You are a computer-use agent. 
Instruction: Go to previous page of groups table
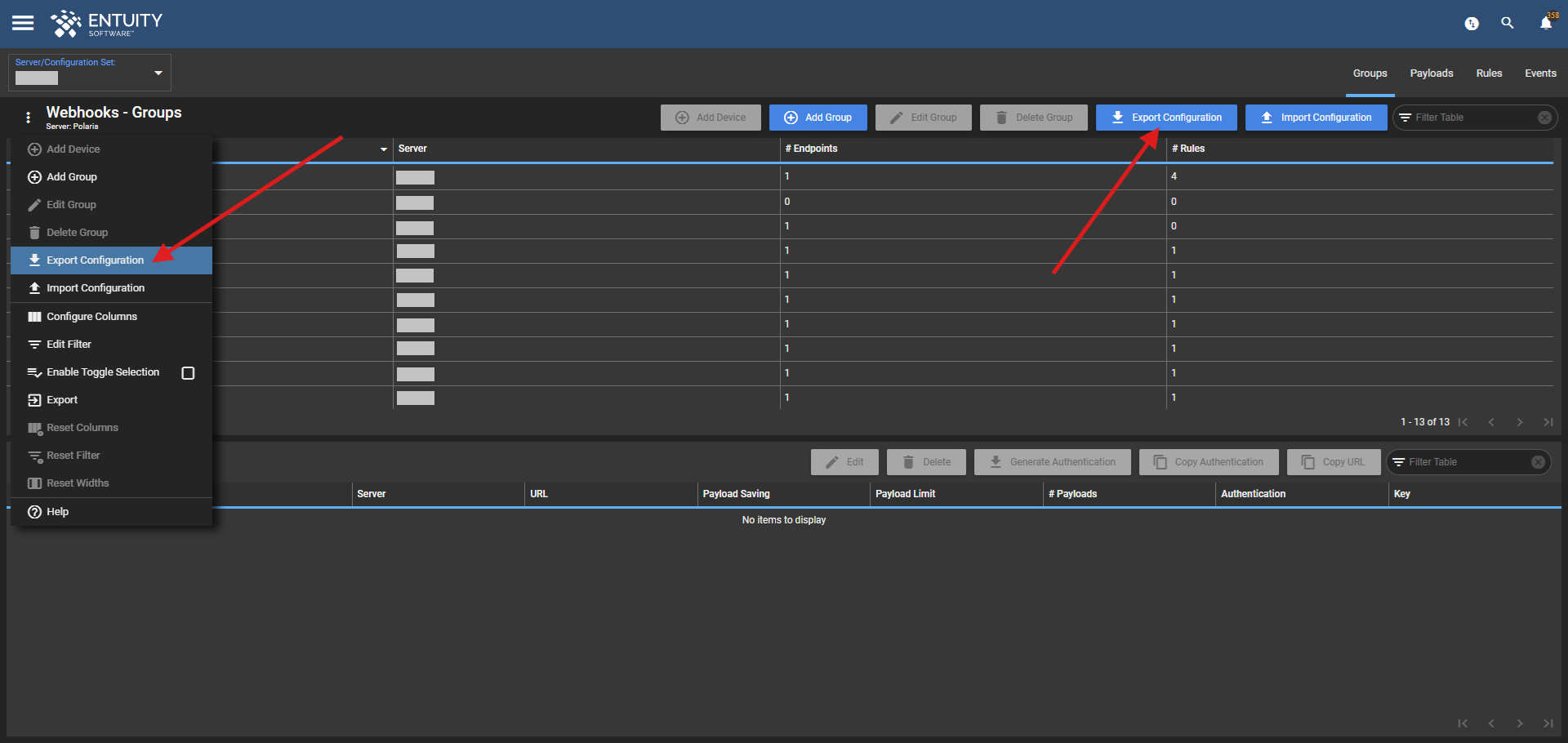click(1491, 422)
